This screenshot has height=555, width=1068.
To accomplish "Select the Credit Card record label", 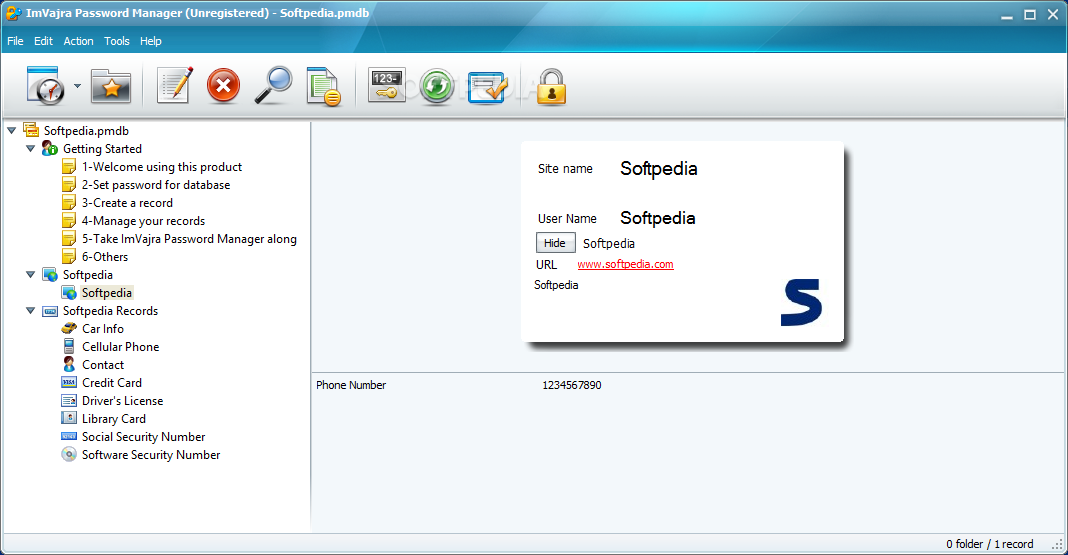I will pos(112,383).
